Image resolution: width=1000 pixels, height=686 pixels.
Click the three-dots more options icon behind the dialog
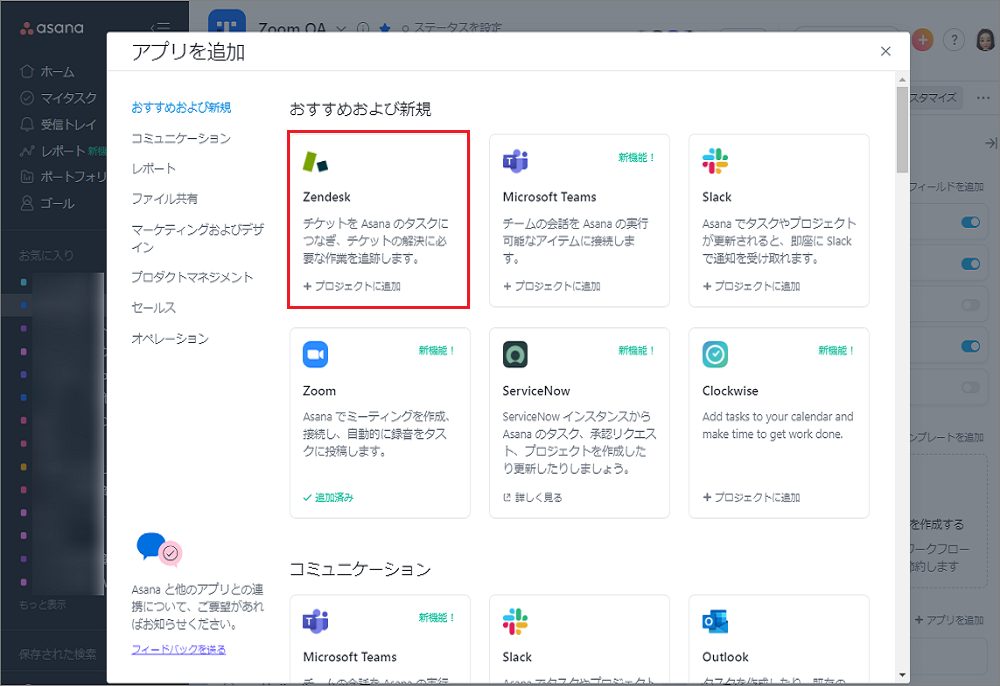pyautogui.click(x=983, y=98)
